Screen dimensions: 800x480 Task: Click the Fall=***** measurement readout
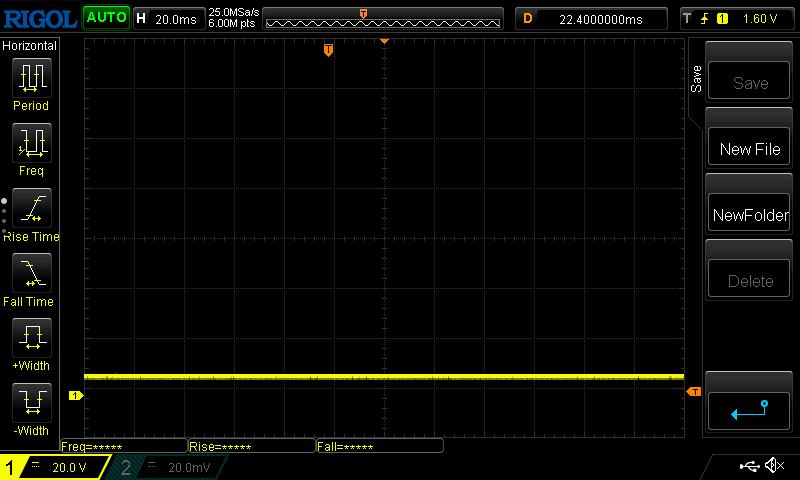380,446
